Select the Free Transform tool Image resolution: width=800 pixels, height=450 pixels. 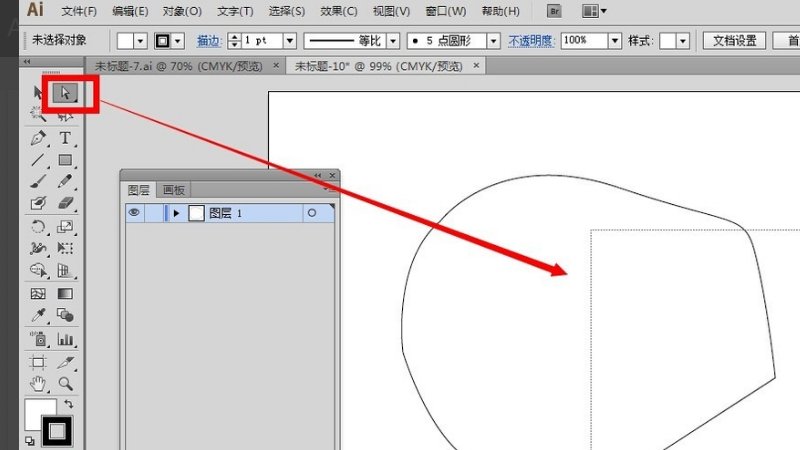click(65, 248)
